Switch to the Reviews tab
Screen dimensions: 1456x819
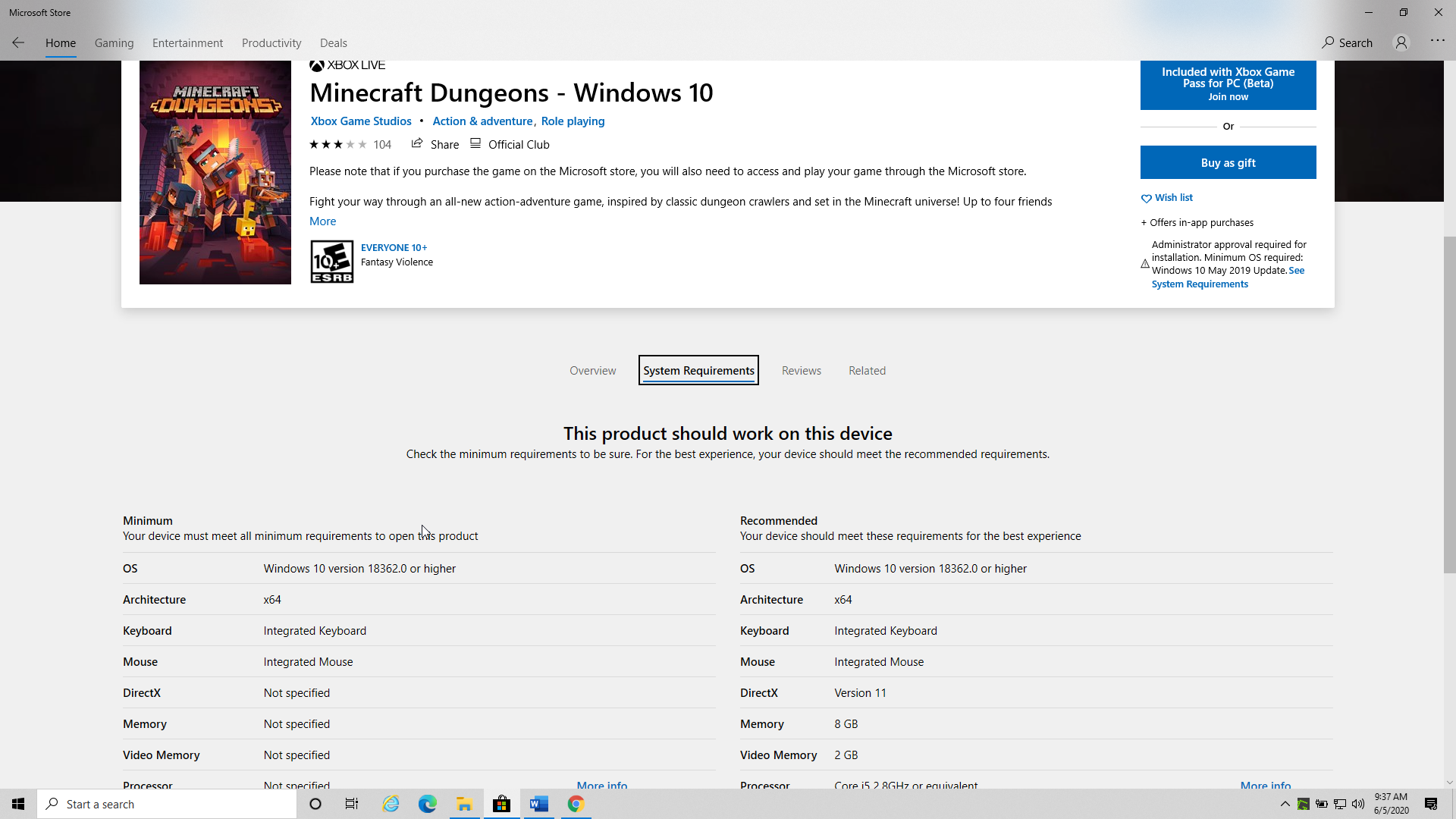tap(801, 371)
